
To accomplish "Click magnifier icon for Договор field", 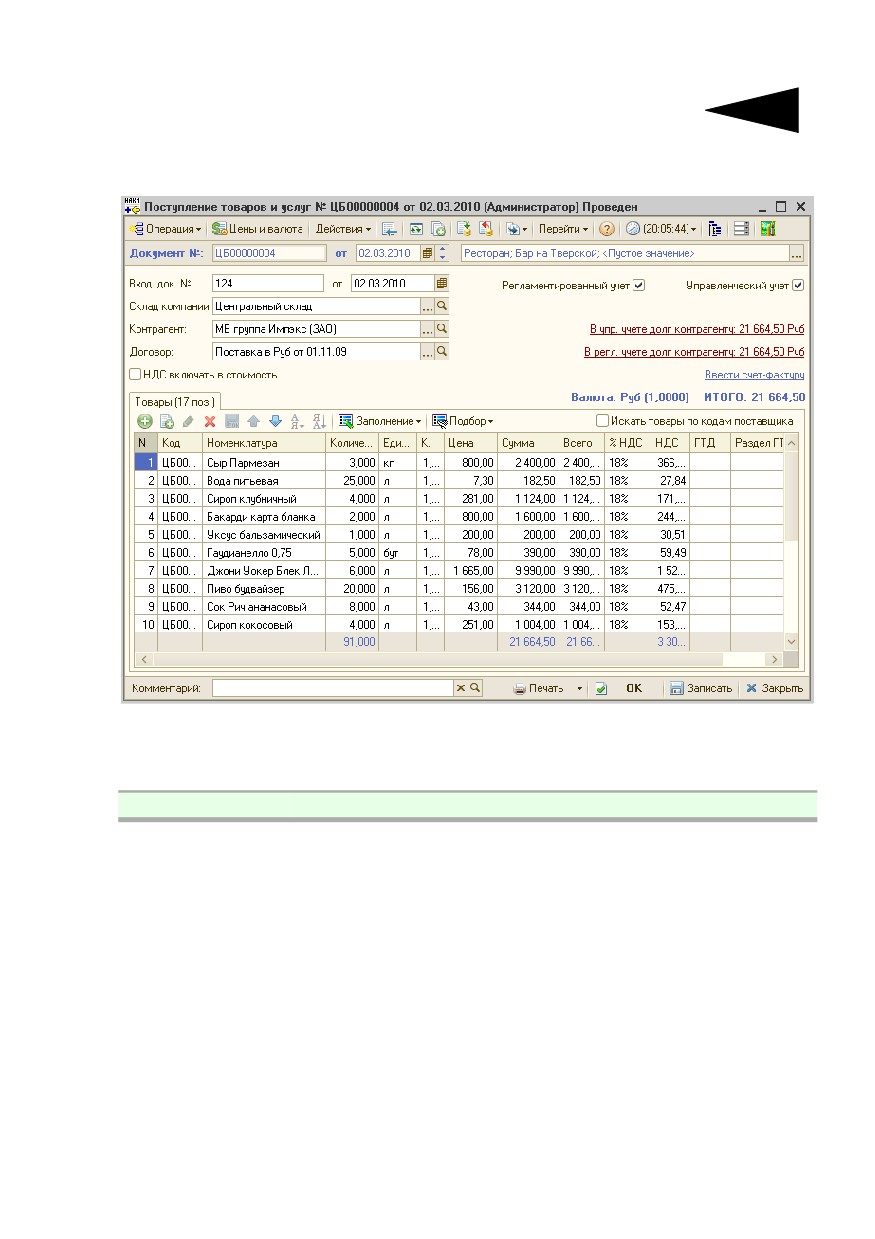I will point(441,351).
